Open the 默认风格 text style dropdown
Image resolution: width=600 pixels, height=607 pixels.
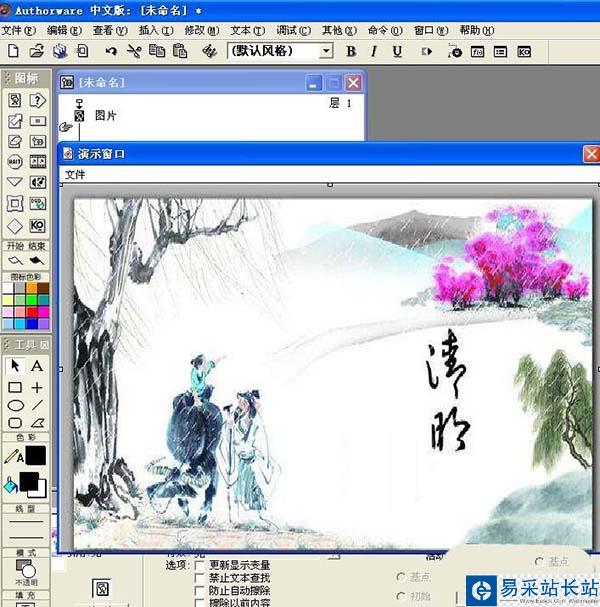tap(326, 51)
